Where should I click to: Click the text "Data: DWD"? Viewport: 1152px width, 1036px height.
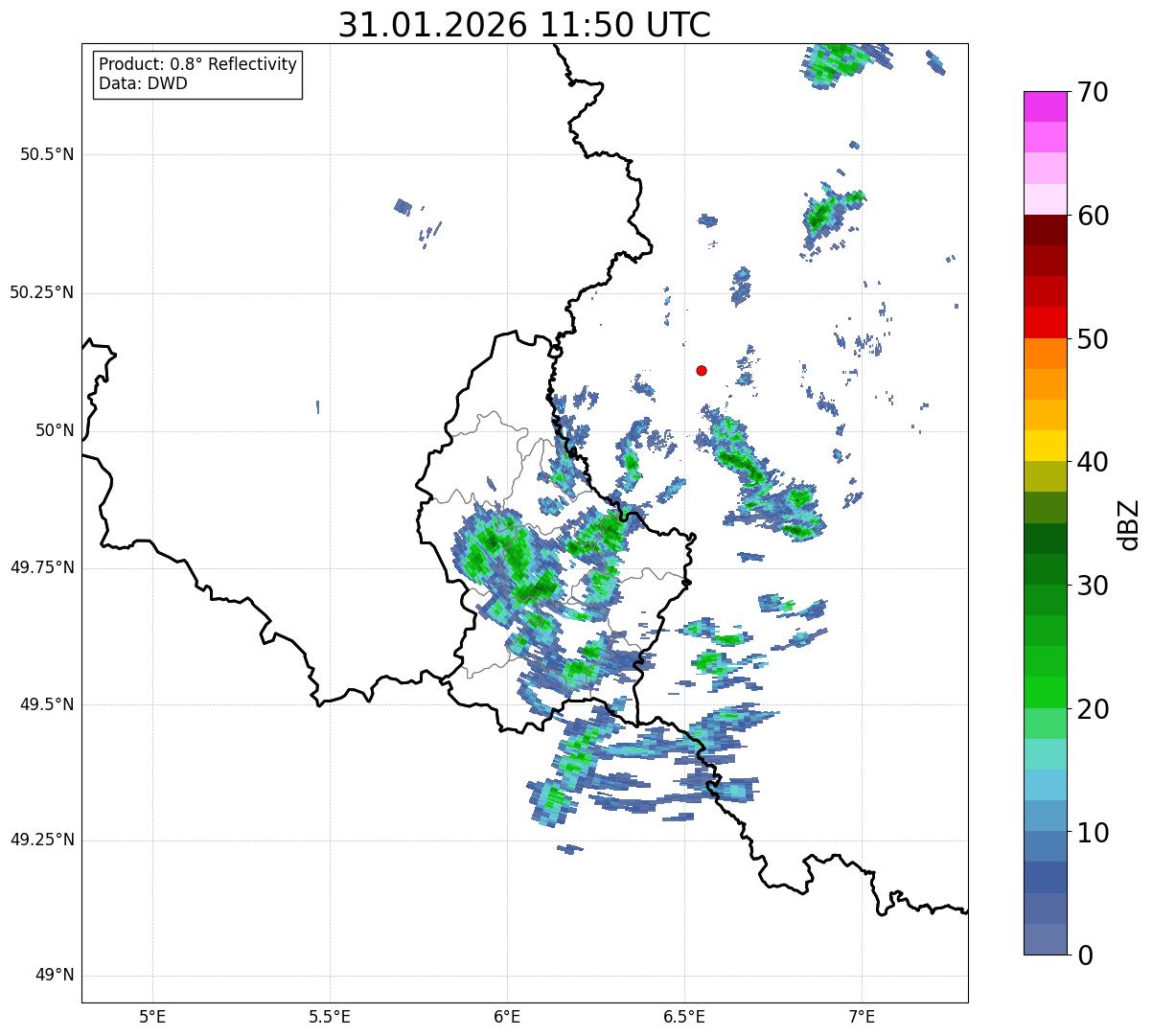[x=143, y=83]
